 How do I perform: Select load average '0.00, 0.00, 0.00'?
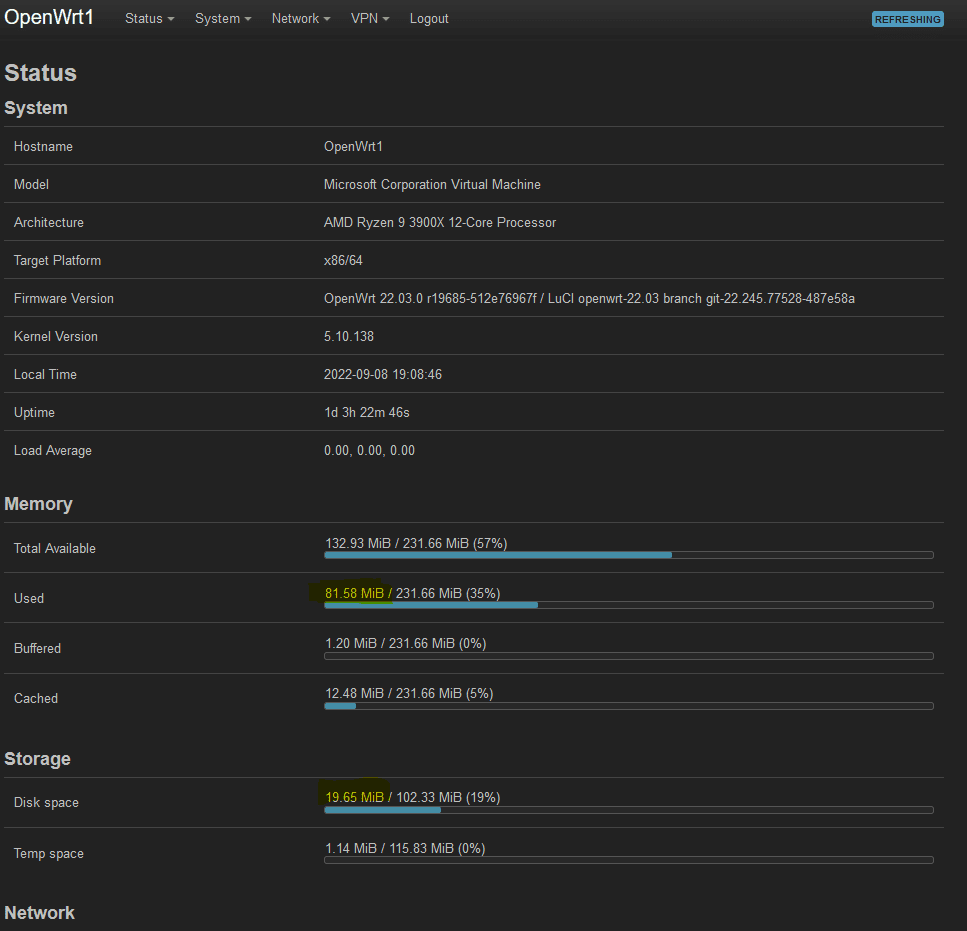[369, 451]
